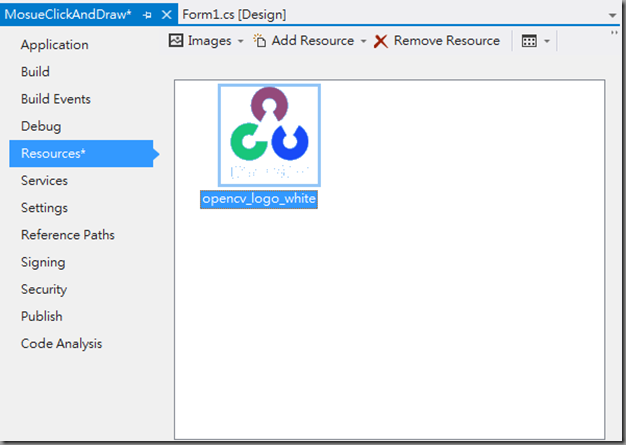Click the opencv_logo_white resource name
The width and height of the screenshot is (626, 445).
pos(259,199)
